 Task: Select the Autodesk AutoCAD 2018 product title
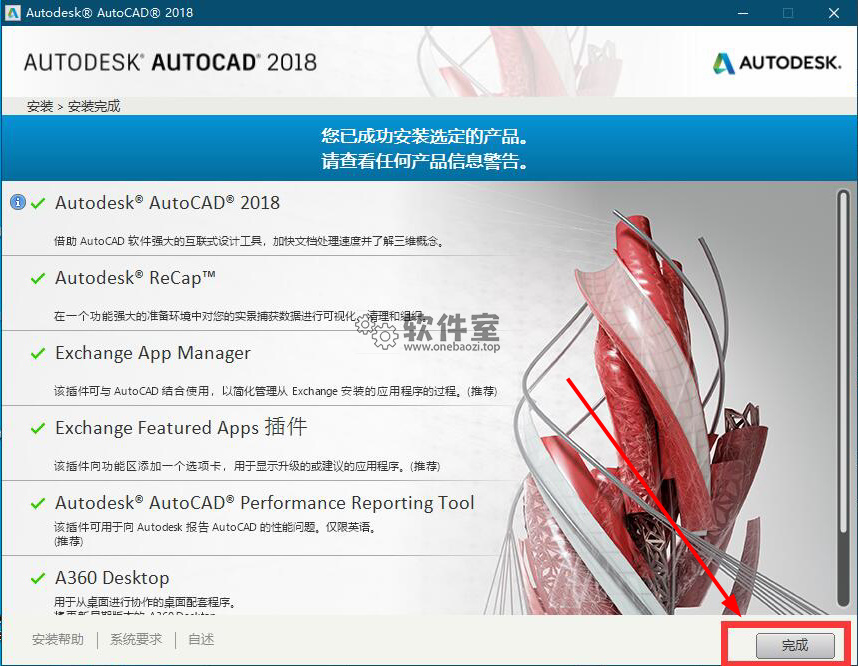coord(167,203)
